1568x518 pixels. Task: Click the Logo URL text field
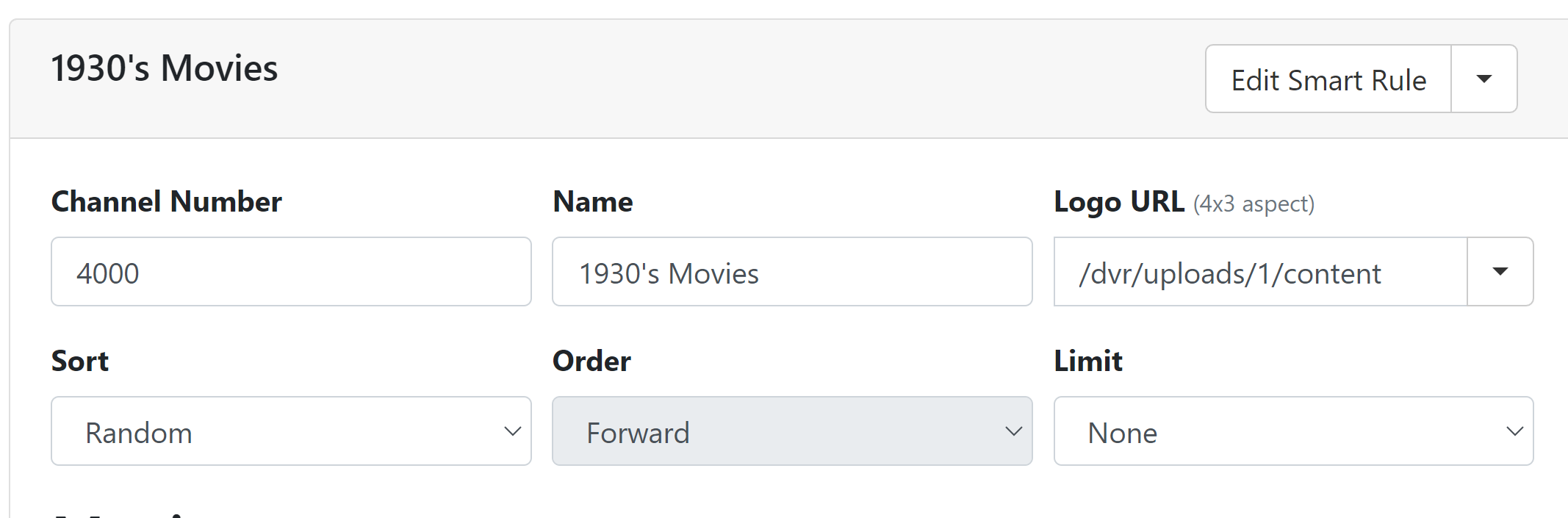pyautogui.click(x=1260, y=272)
